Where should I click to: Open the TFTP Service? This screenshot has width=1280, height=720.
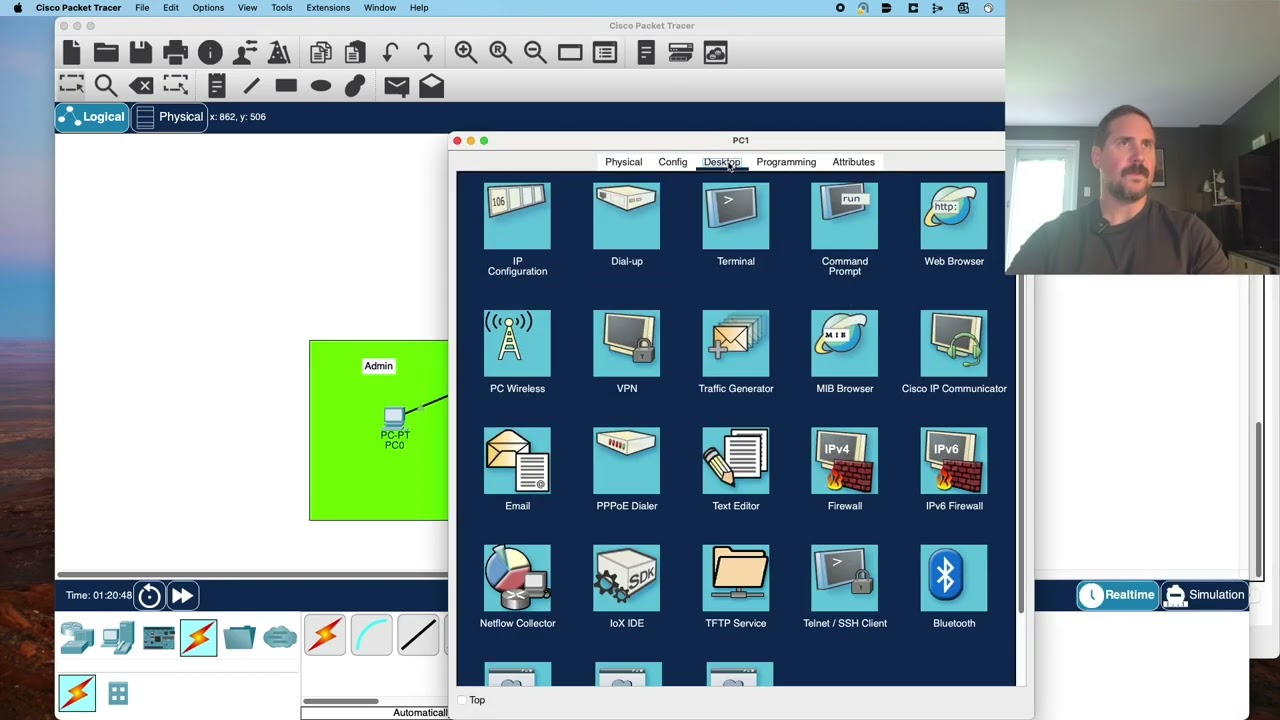[736, 578]
